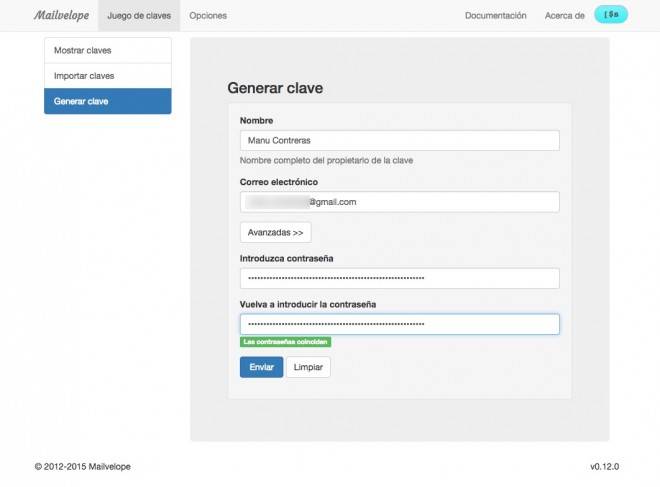Image resolution: width=660 pixels, height=487 pixels.
Task: Click the © 2012-2015 Mailvelope footer text
Action: (x=82, y=466)
